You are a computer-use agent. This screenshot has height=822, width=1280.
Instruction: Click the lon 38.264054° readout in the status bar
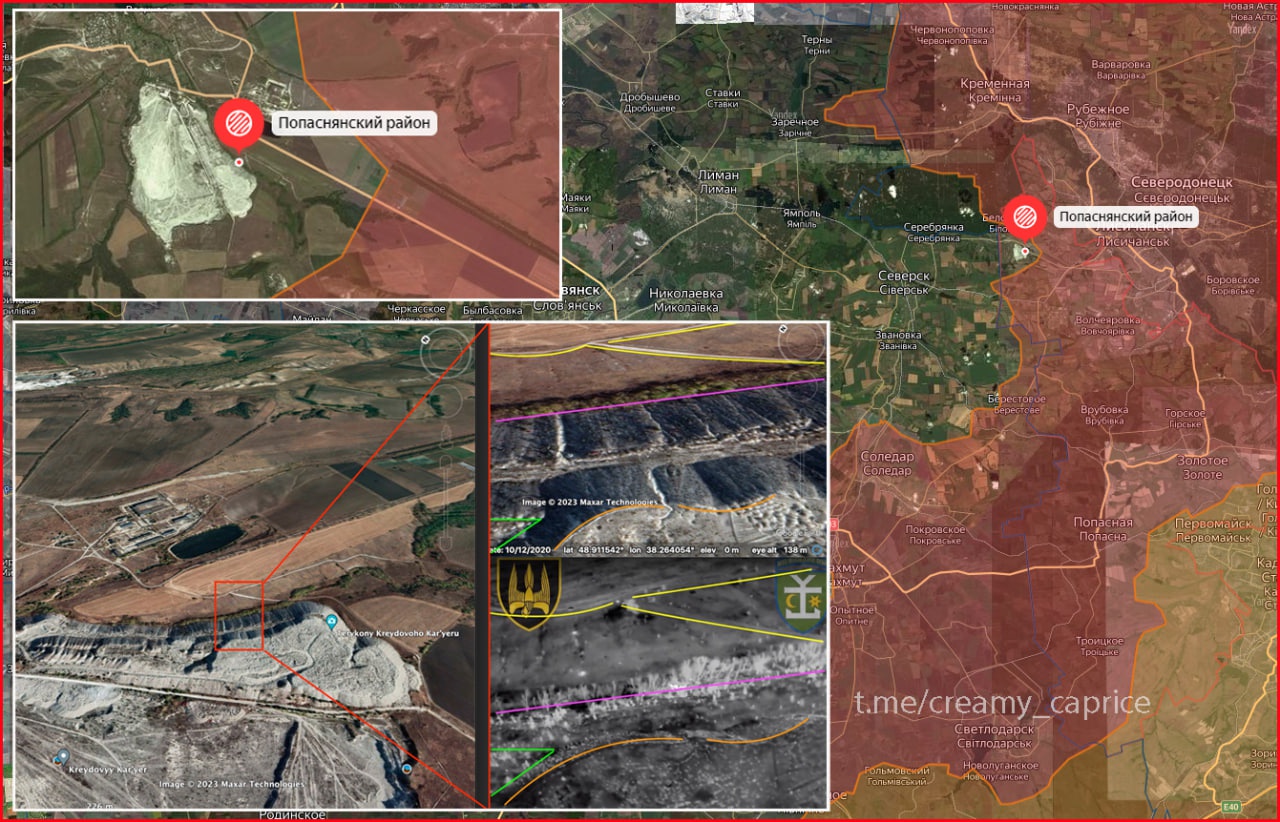(661, 550)
